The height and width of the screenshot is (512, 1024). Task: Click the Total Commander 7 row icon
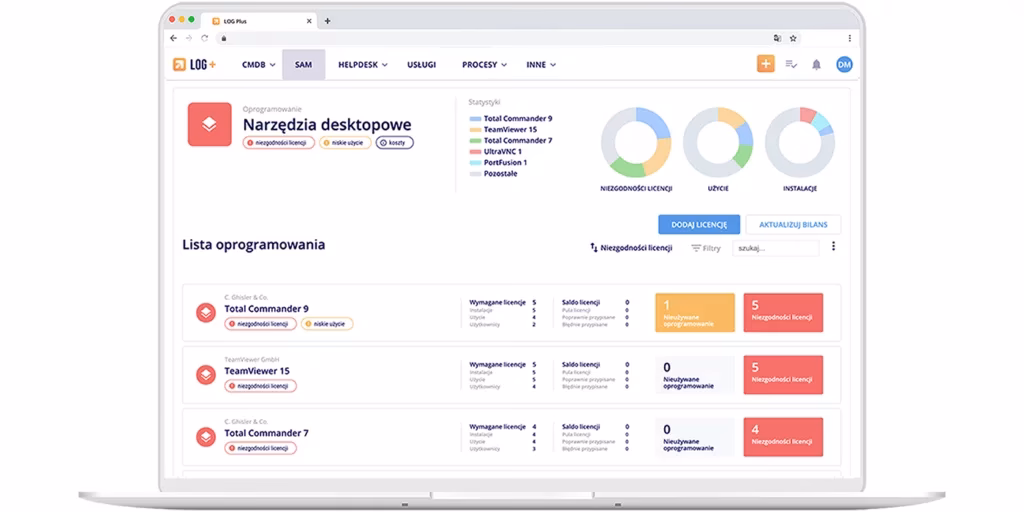[206, 437]
